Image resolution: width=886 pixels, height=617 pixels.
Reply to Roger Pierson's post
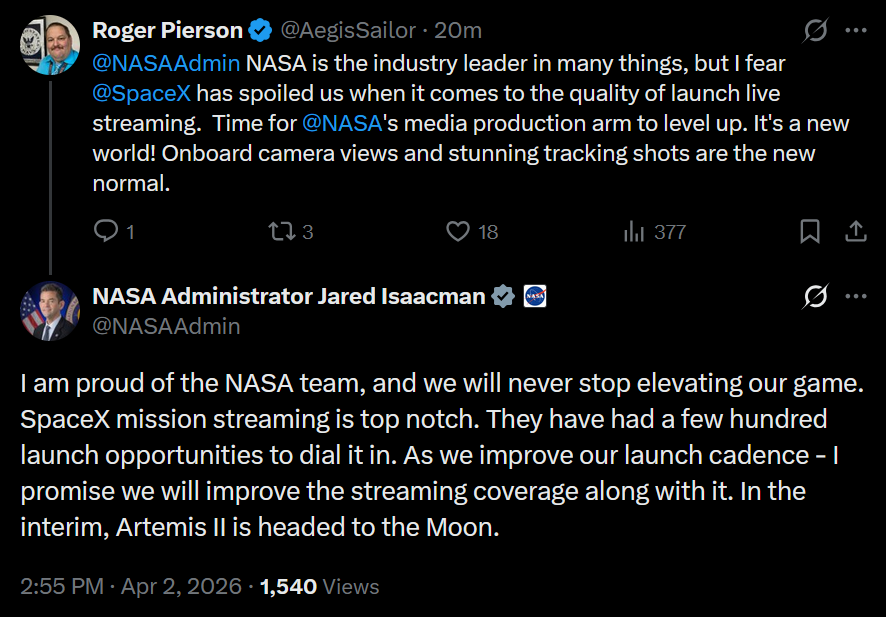tap(106, 232)
